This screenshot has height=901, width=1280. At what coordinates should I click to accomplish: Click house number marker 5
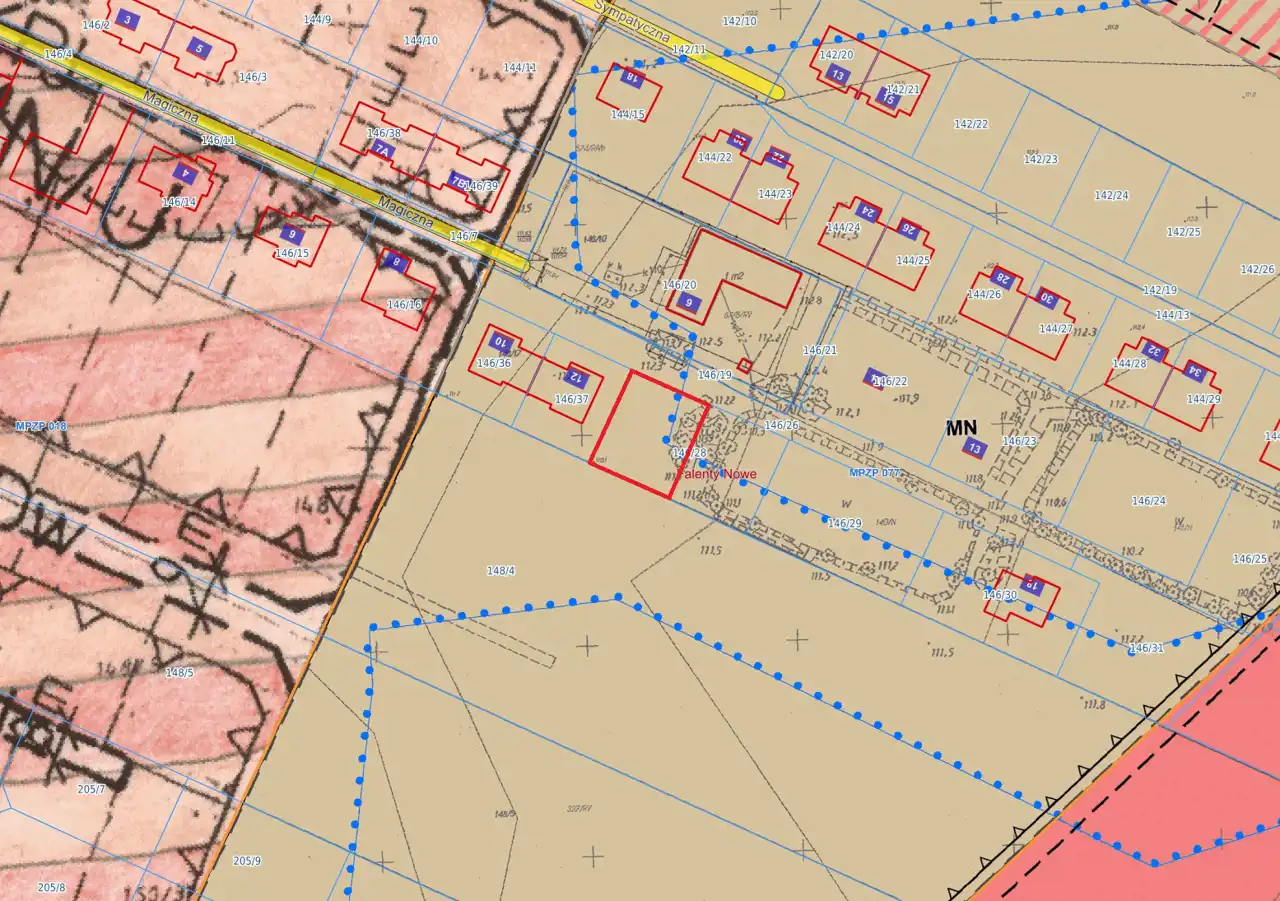coord(199,48)
